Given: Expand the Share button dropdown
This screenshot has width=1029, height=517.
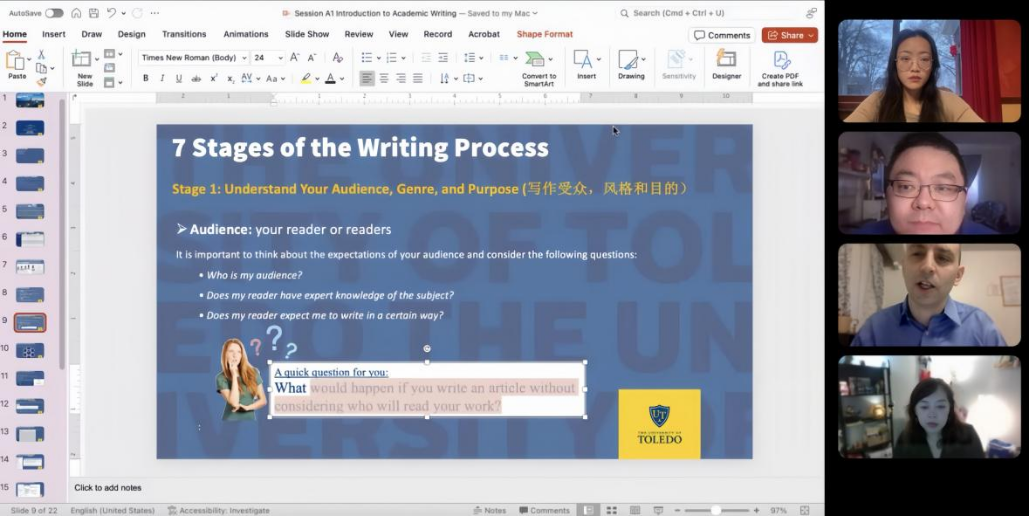Looking at the screenshot, I should click(811, 35).
